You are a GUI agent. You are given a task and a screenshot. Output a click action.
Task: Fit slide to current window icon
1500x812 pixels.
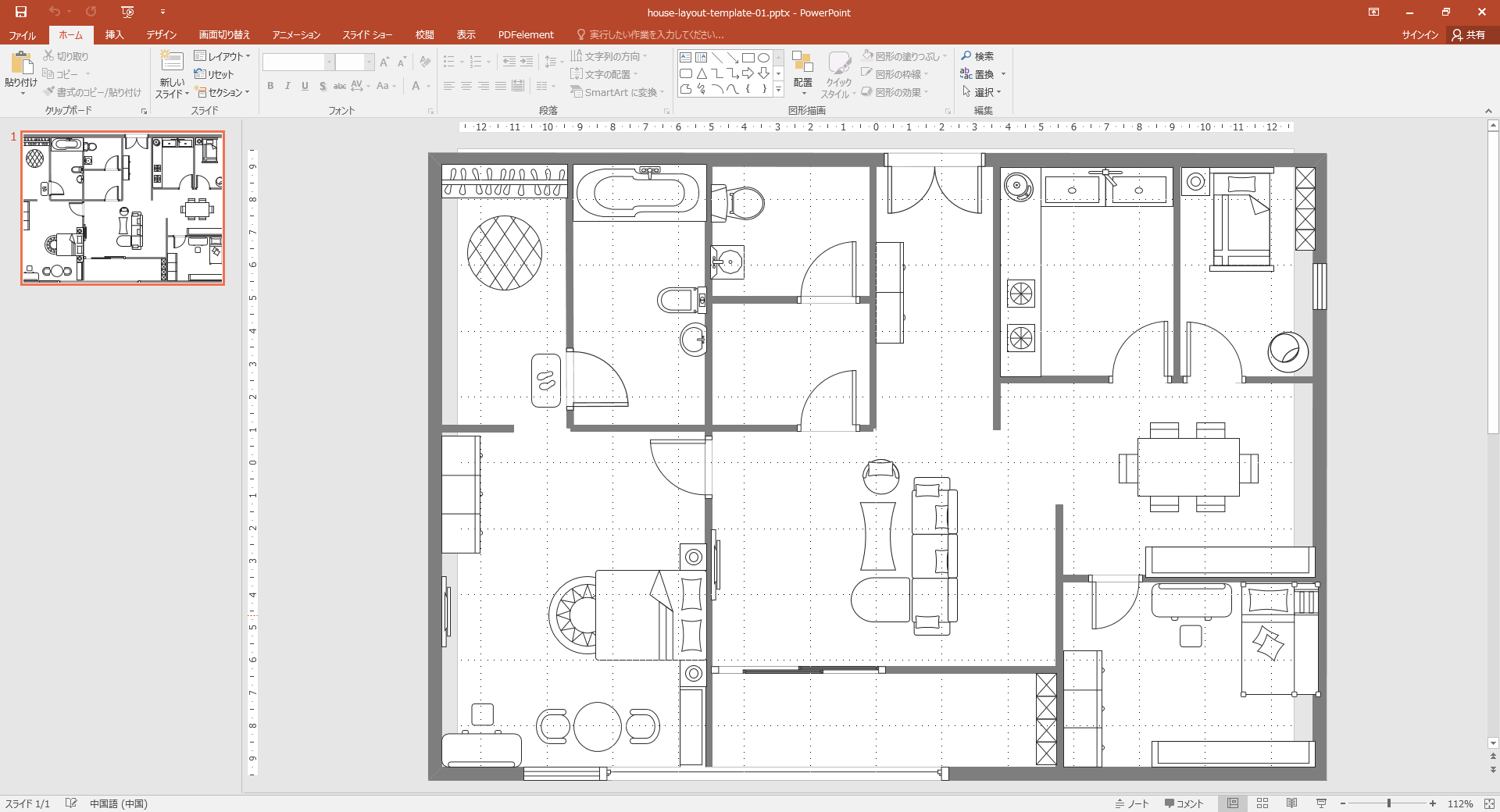pos(1489,803)
